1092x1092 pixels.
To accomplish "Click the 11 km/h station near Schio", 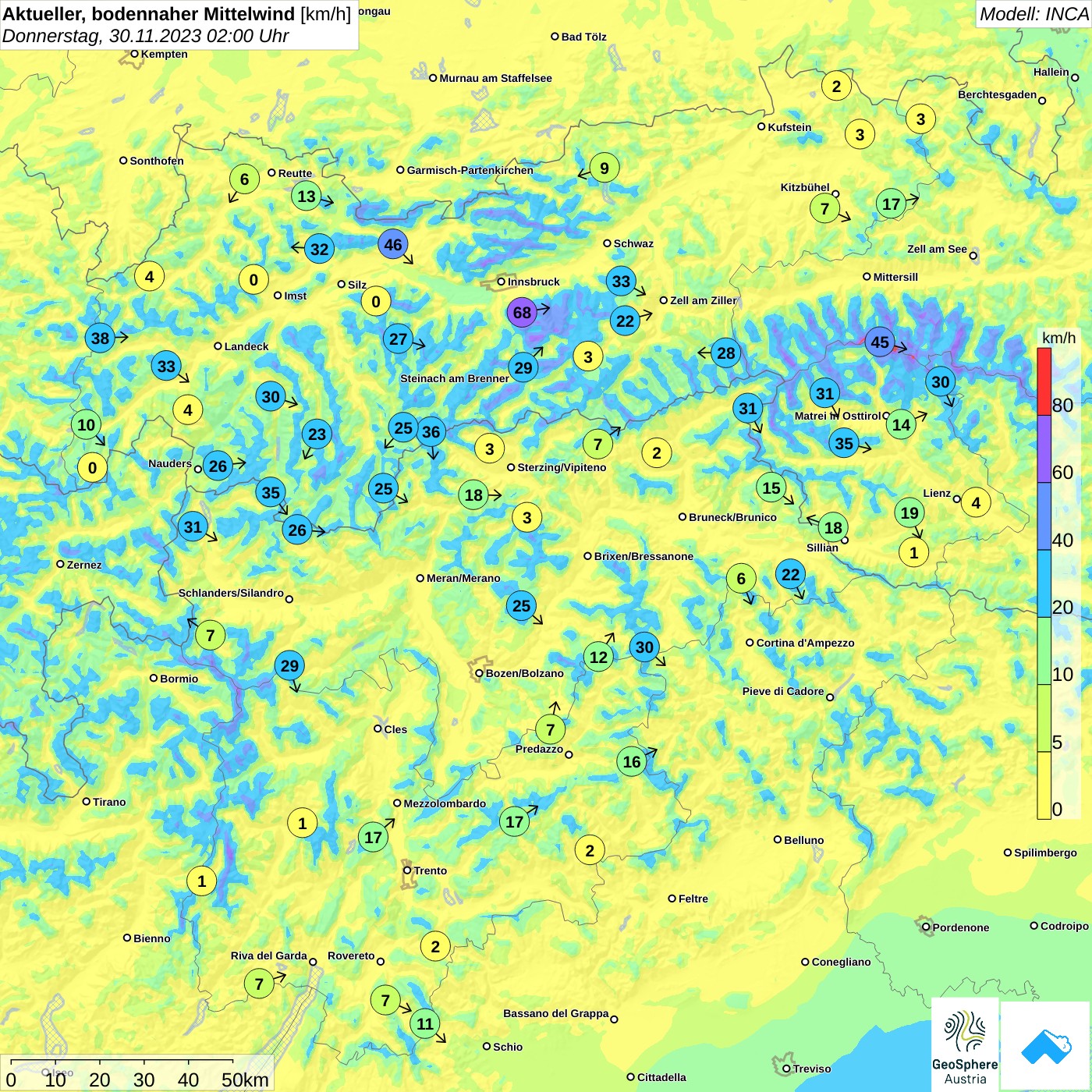I will pyautogui.click(x=425, y=1023).
